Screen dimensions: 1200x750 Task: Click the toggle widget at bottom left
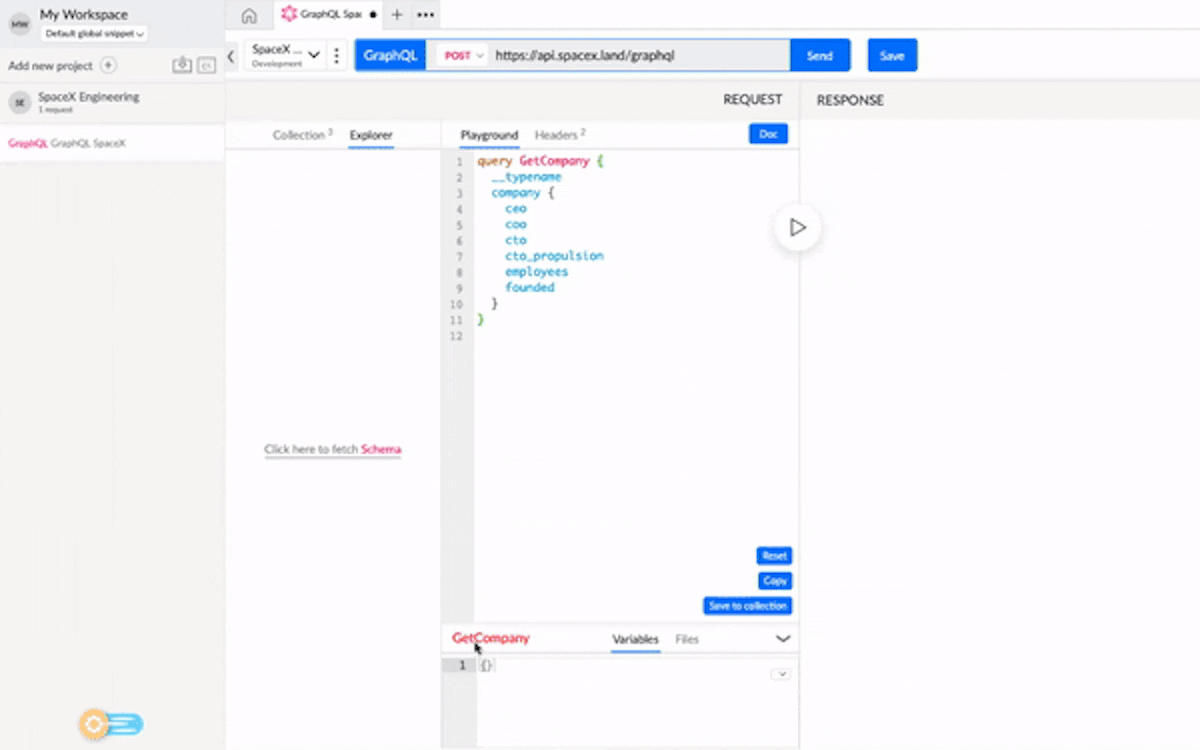(112, 724)
